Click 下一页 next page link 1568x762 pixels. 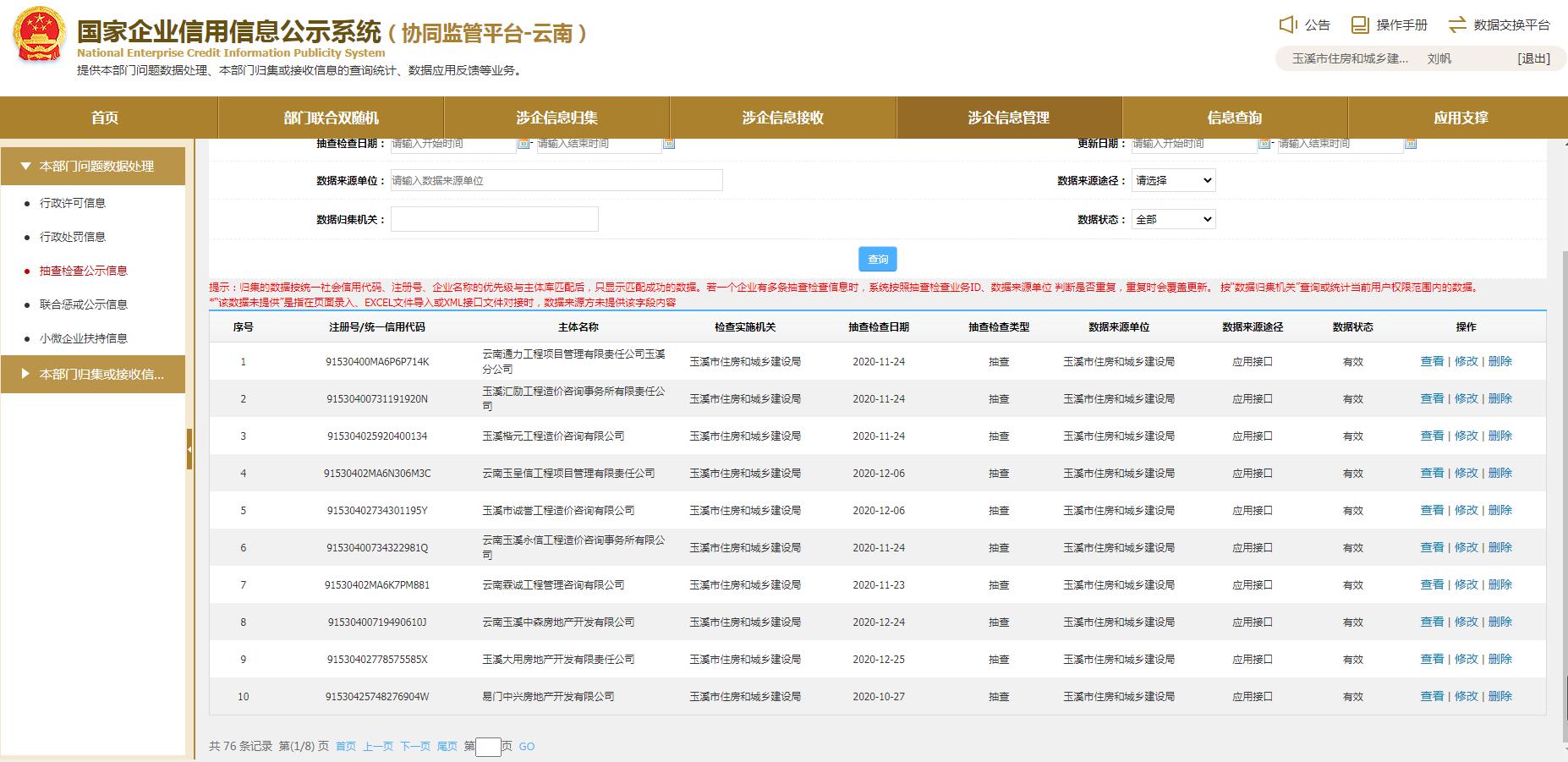[x=415, y=746]
